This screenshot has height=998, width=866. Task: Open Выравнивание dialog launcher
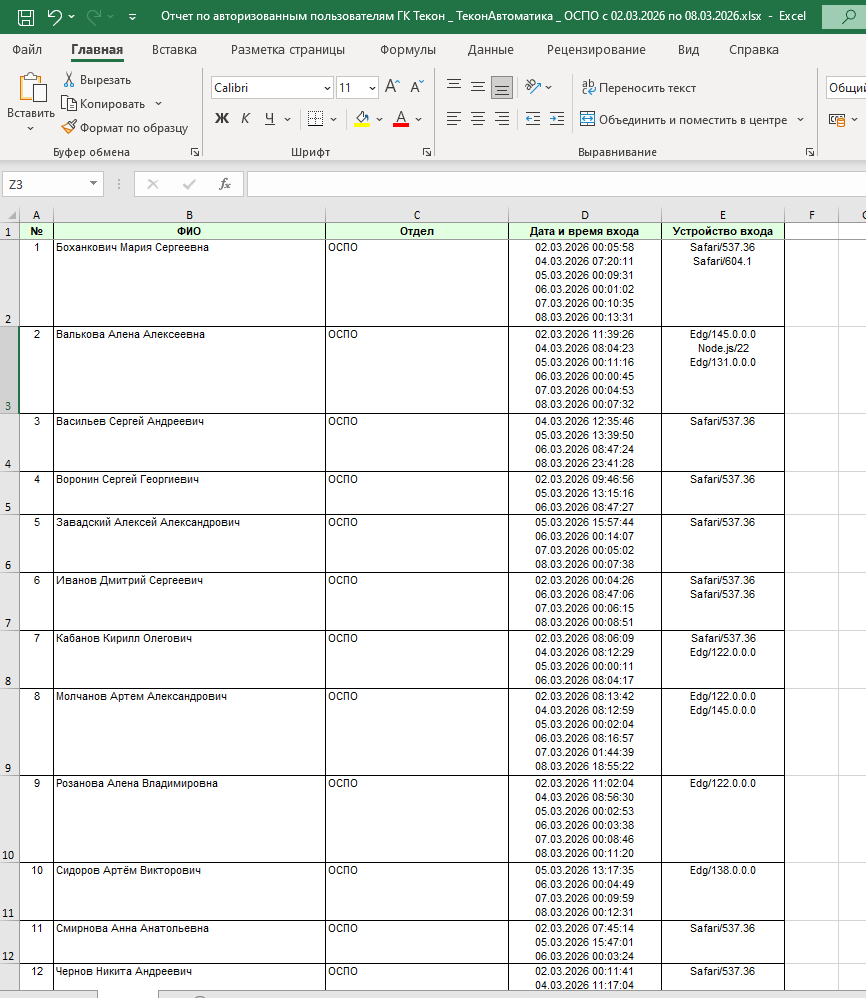click(810, 152)
